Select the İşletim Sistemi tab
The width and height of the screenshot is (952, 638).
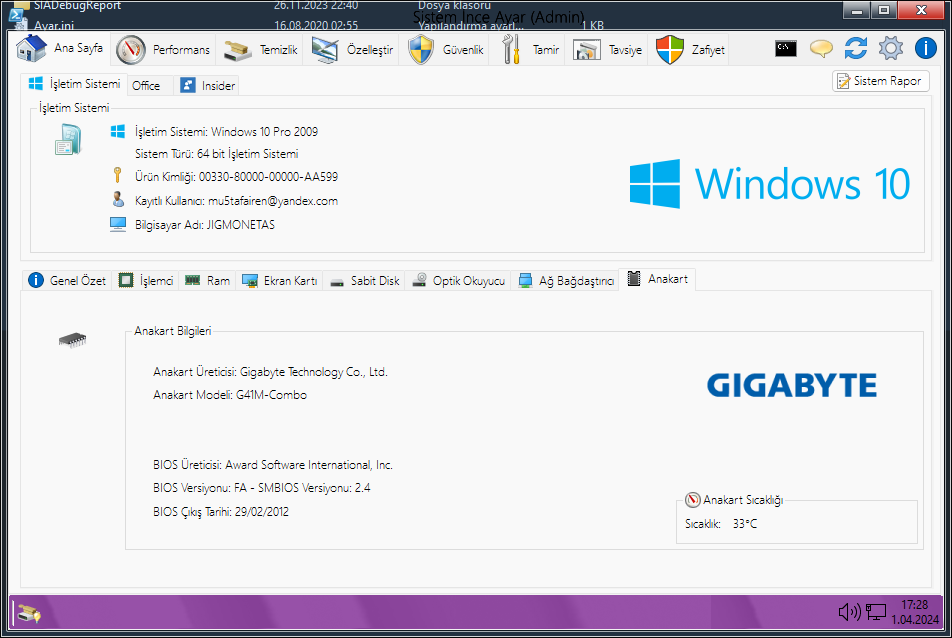pos(74,84)
